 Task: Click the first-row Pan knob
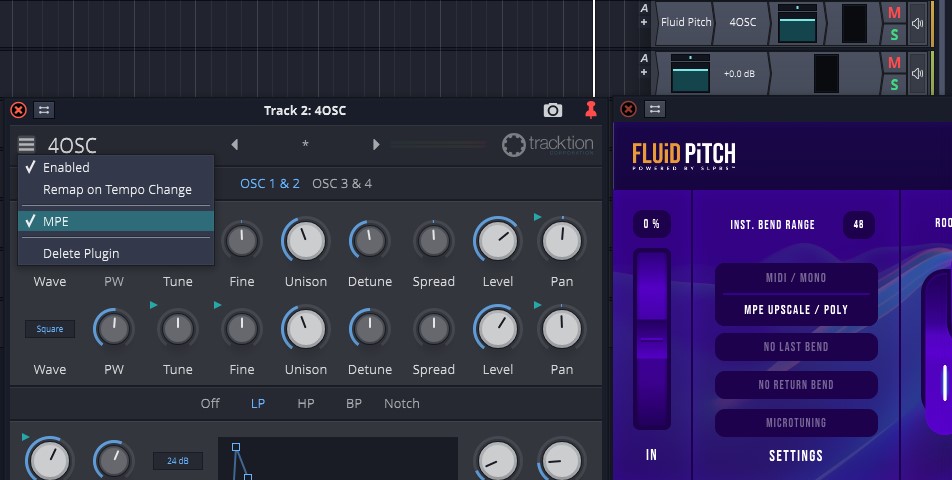562,240
